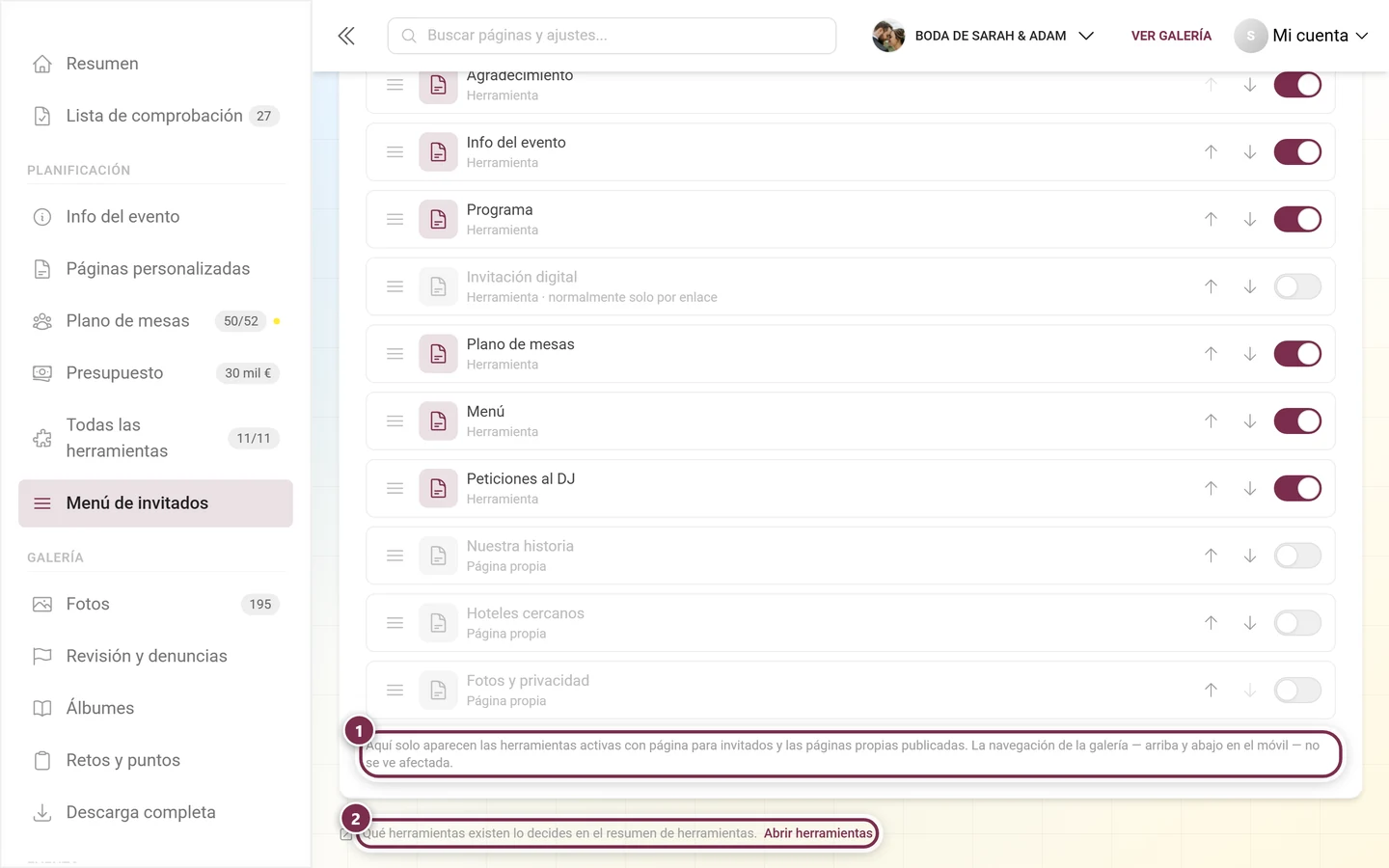Grab the drag handle of Programa row
Image resolution: width=1389 pixels, height=868 pixels.
tap(395, 220)
